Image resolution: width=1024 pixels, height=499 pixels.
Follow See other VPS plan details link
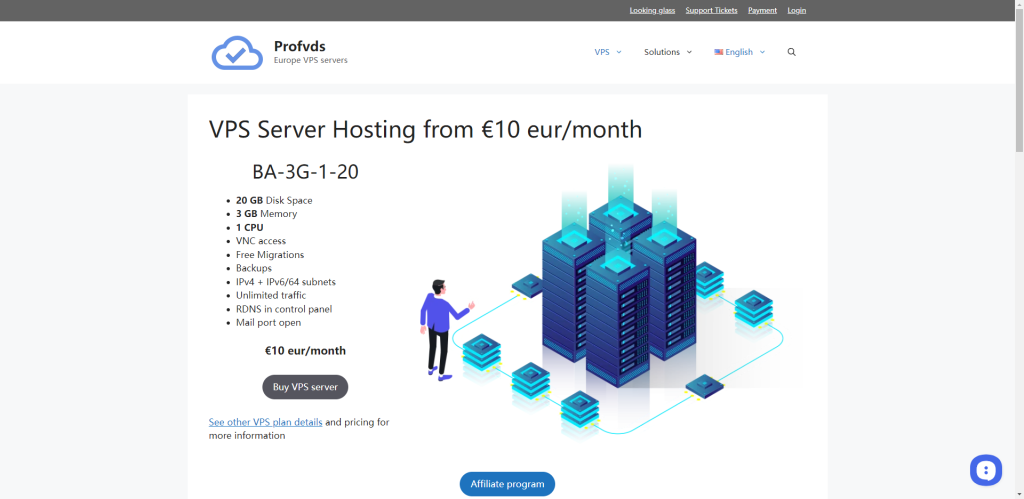[265, 422]
